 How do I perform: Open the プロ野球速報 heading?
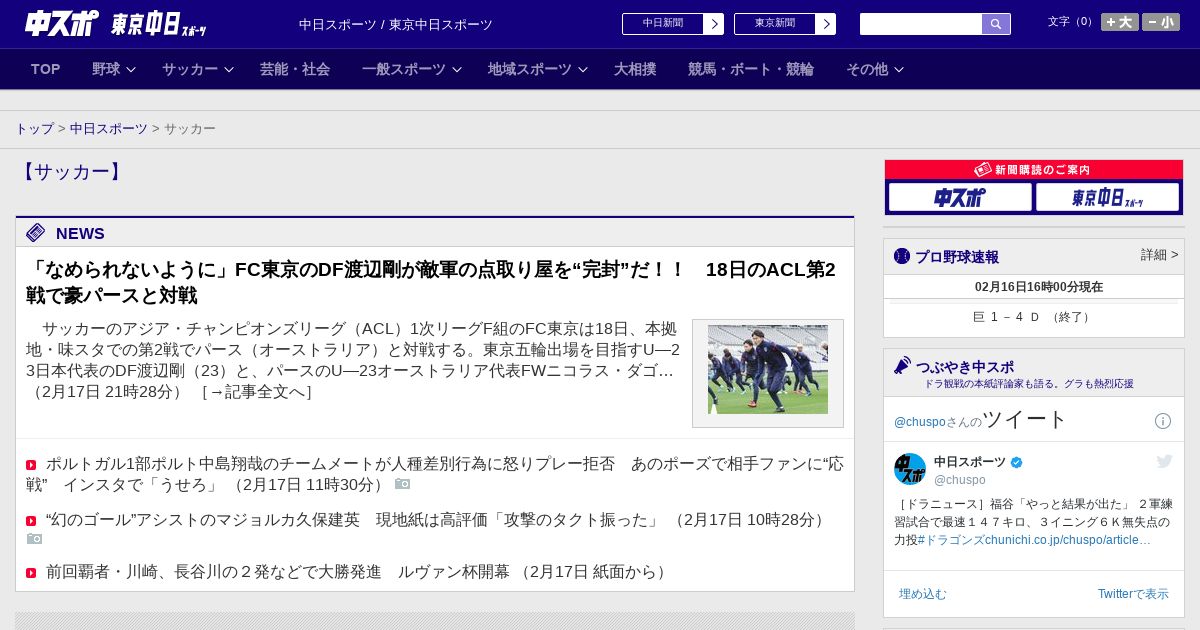tap(957, 257)
